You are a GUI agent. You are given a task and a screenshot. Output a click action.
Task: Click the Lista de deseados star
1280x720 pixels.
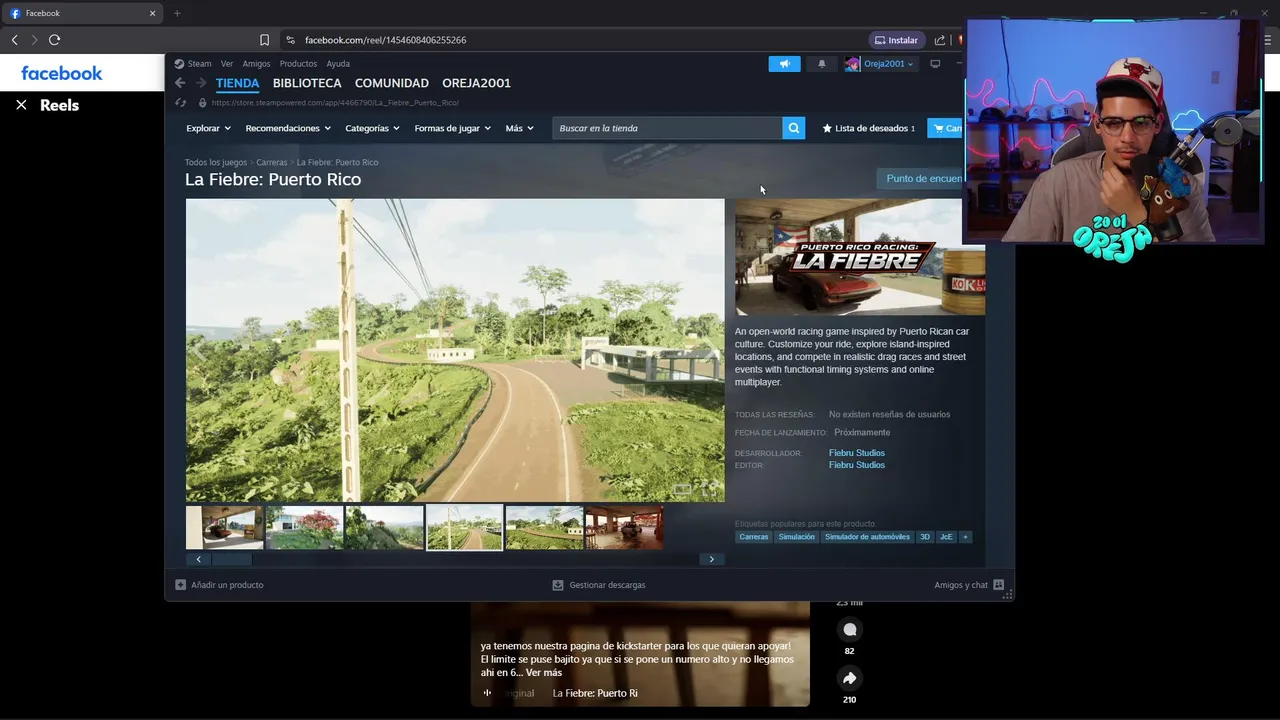click(827, 128)
